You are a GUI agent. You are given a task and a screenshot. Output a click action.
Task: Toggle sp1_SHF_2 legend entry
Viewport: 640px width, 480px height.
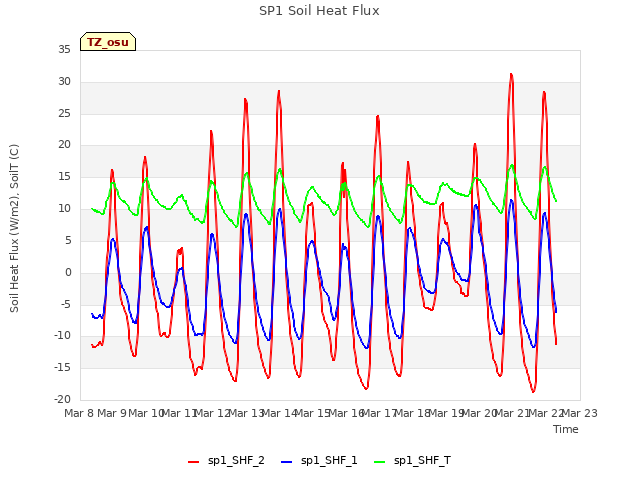click(x=226, y=461)
